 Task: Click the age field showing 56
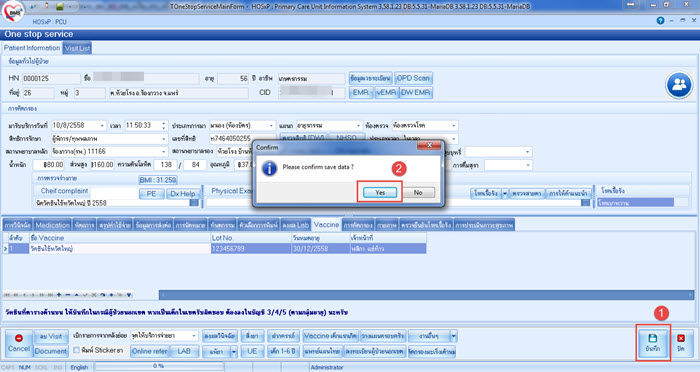[x=233, y=79]
